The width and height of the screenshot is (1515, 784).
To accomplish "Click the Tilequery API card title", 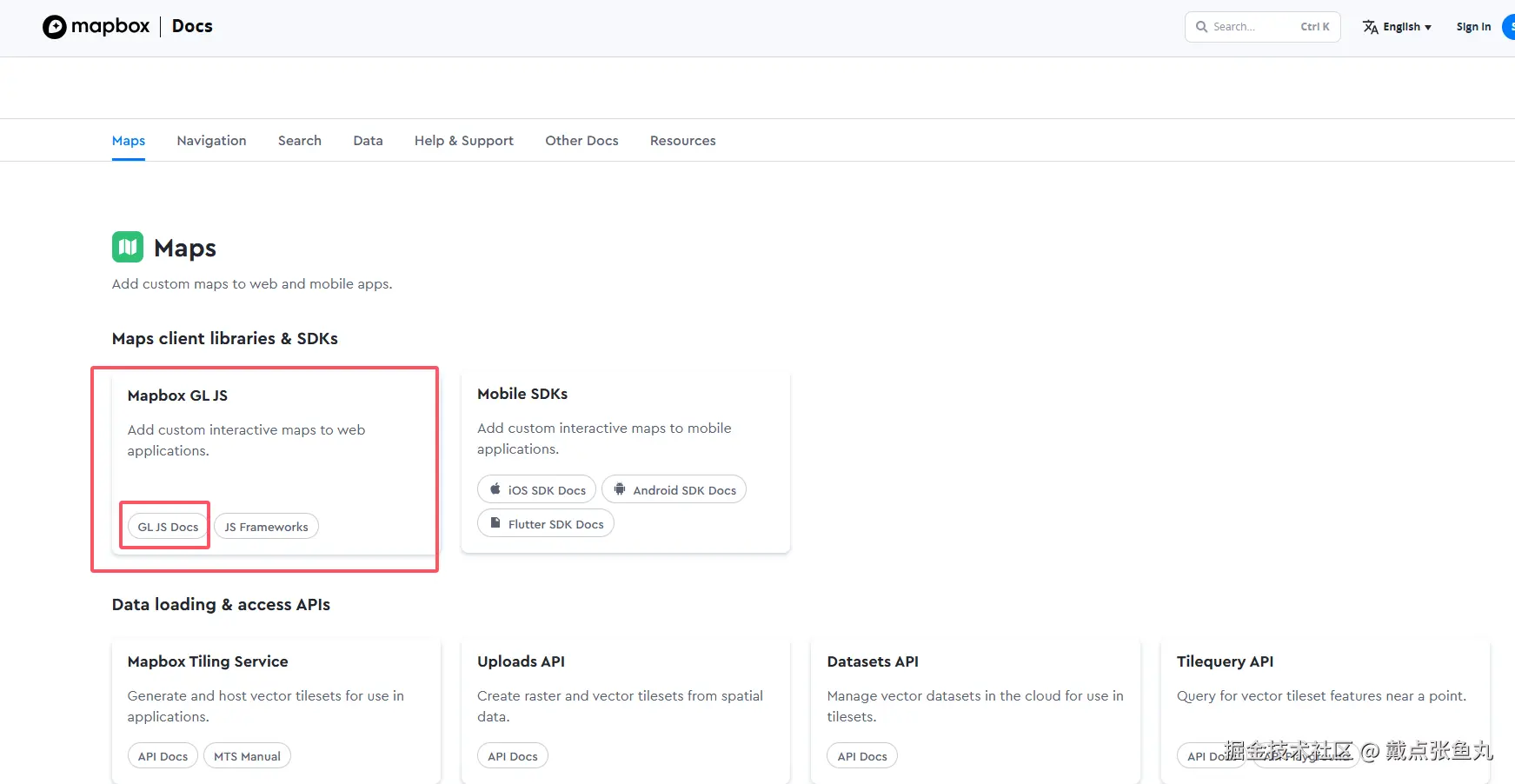I will coord(1225,661).
